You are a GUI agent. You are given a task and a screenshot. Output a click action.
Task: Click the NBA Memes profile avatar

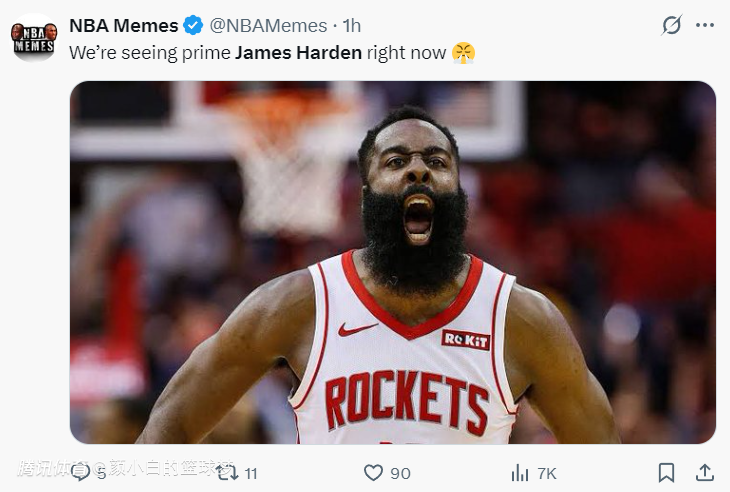point(33,38)
